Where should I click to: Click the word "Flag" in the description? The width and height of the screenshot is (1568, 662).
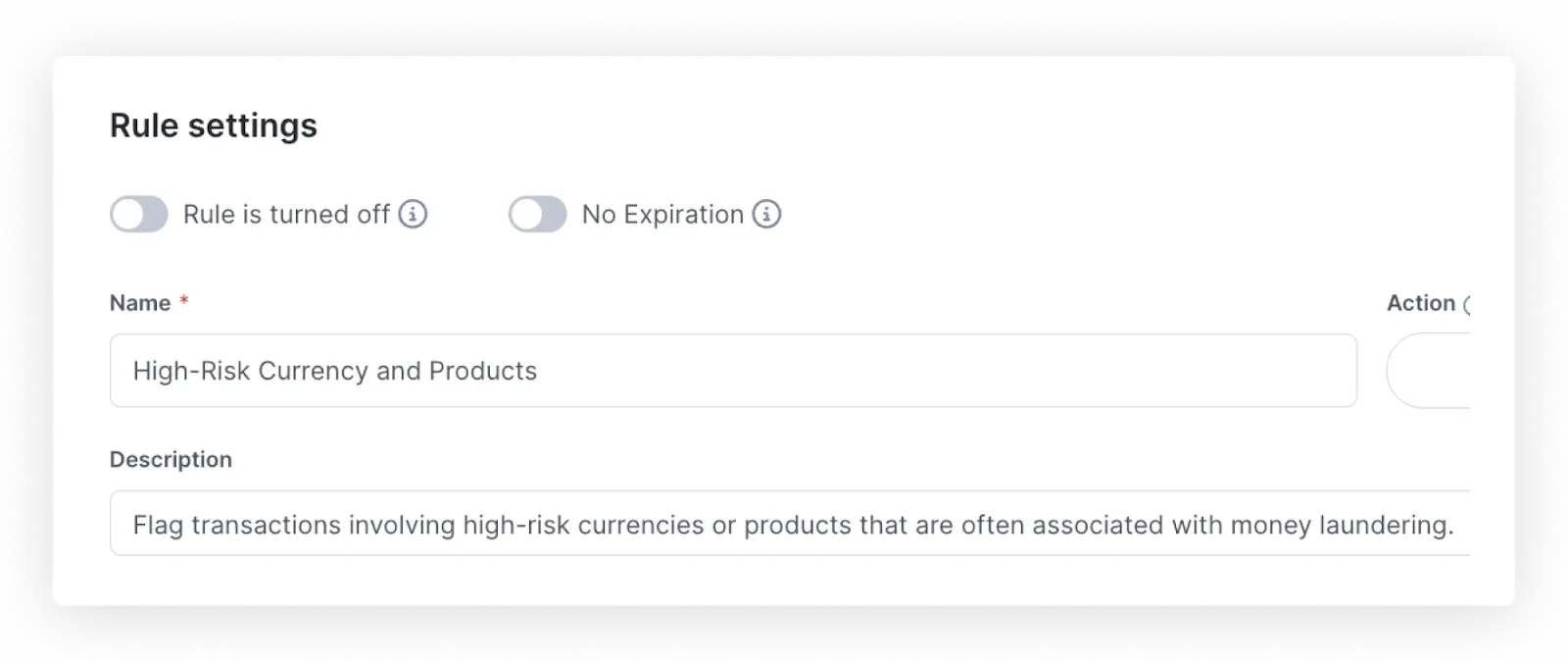158,525
